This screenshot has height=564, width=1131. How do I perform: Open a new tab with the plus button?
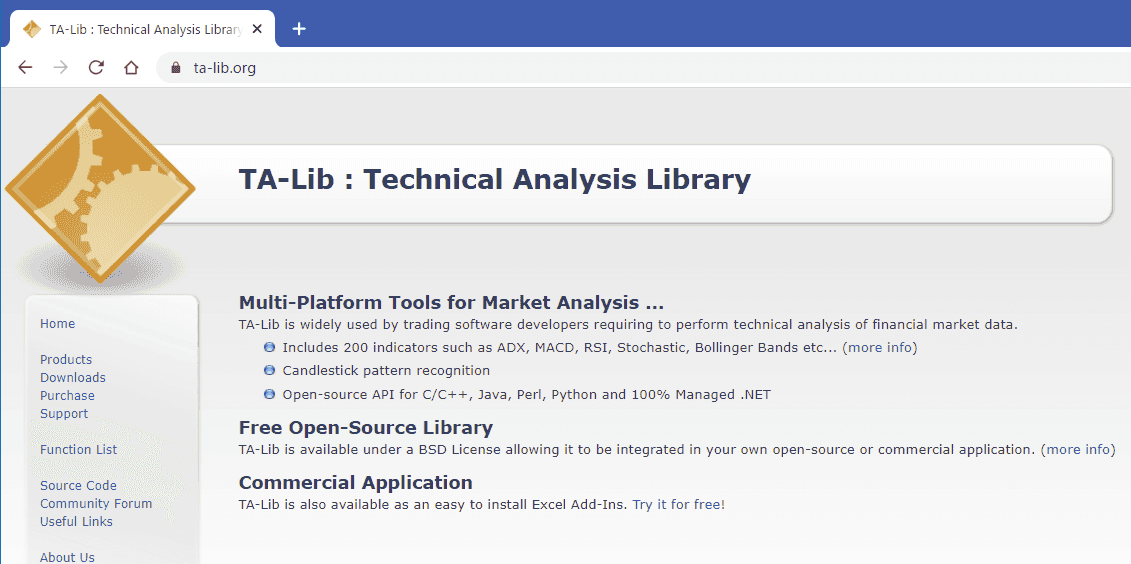click(x=299, y=29)
